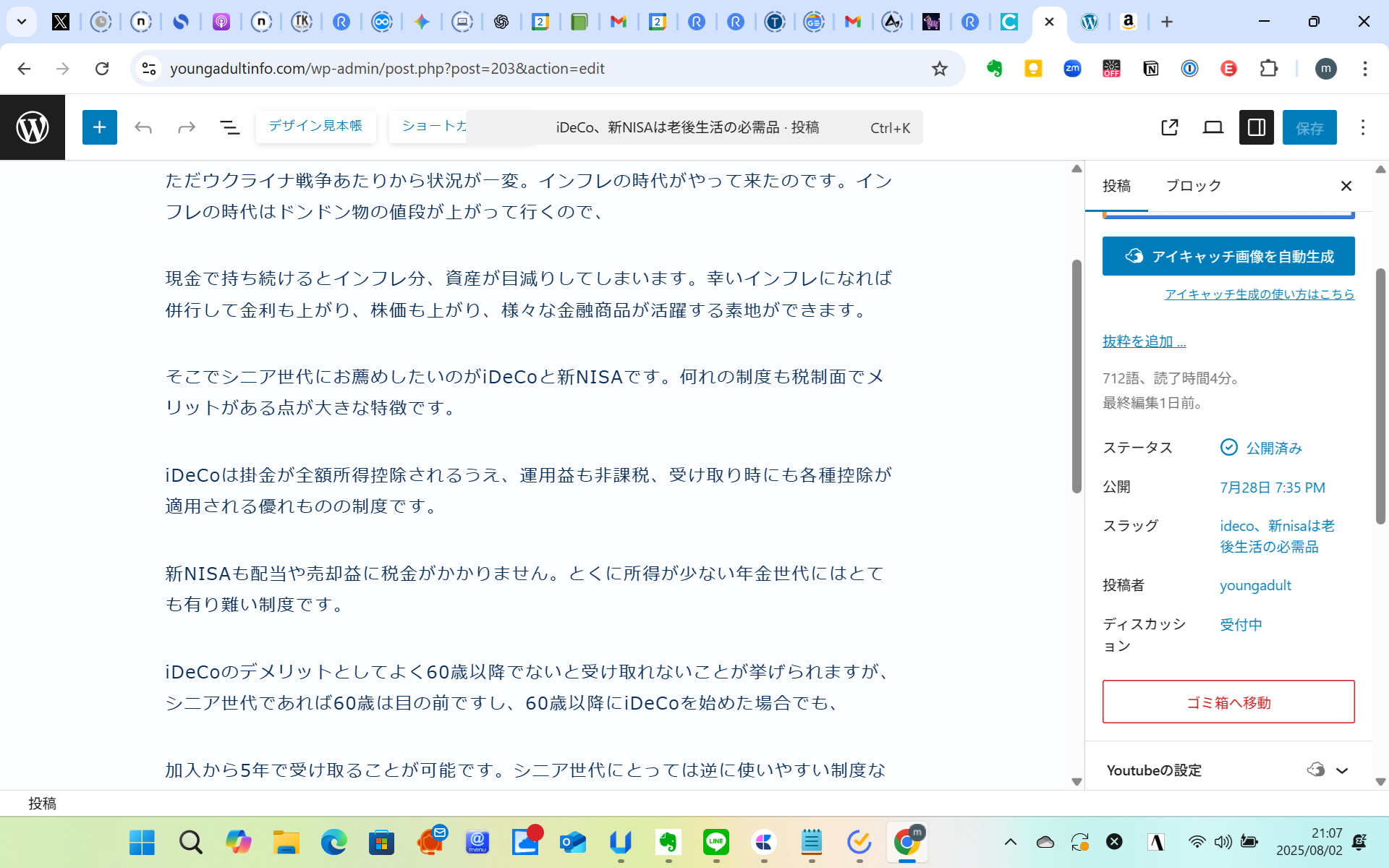The height and width of the screenshot is (868, 1389).
Task: Change discussion setting 受付中
Action: pos(1241,624)
